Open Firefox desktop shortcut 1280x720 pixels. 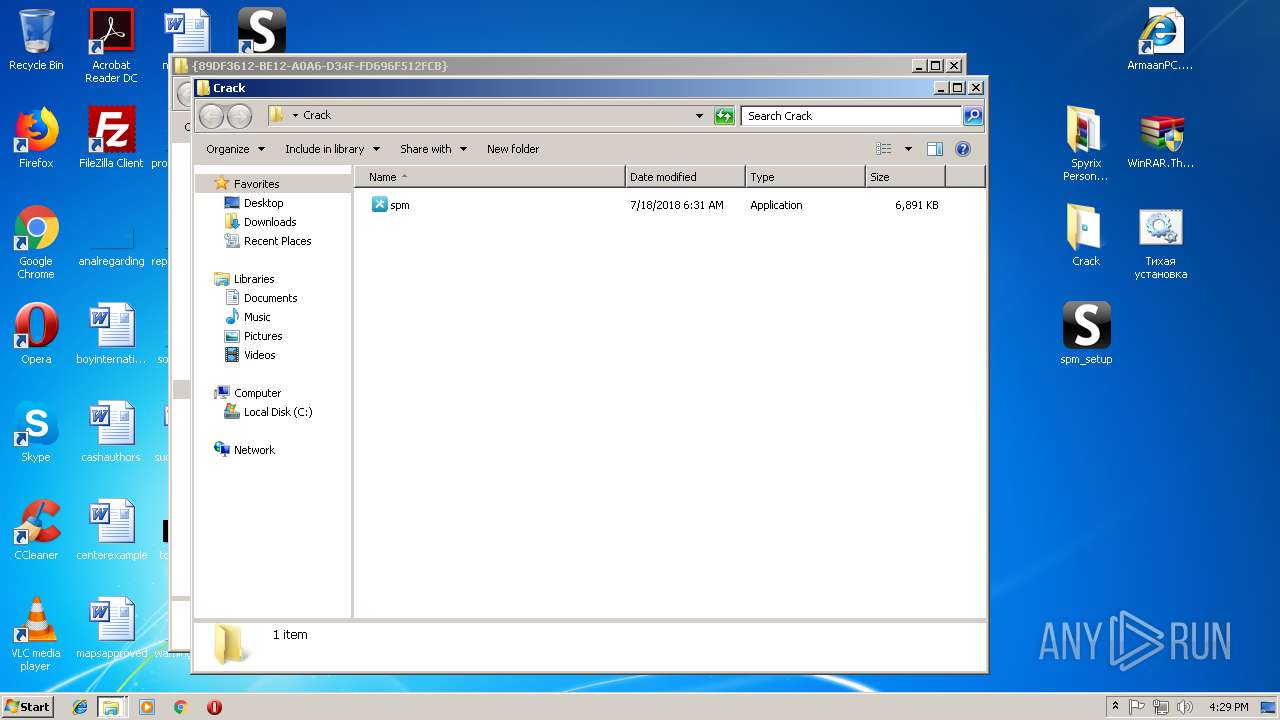(36, 138)
